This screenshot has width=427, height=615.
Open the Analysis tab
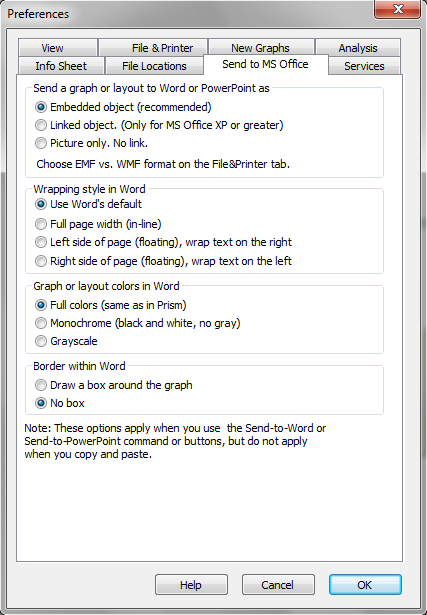pos(358,48)
